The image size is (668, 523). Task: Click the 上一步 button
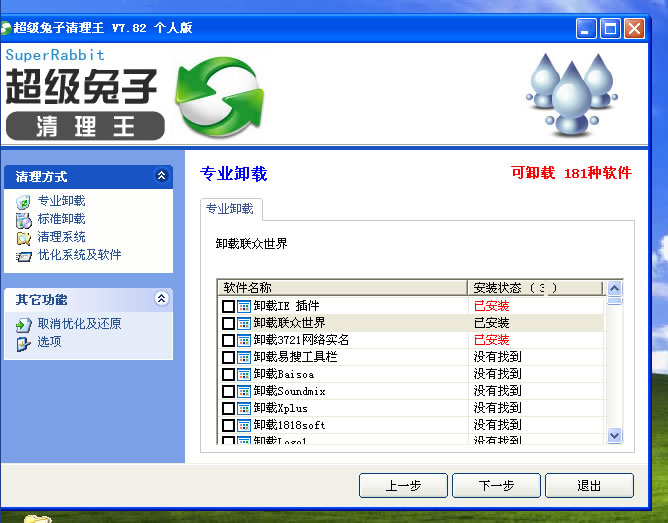[x=403, y=486]
